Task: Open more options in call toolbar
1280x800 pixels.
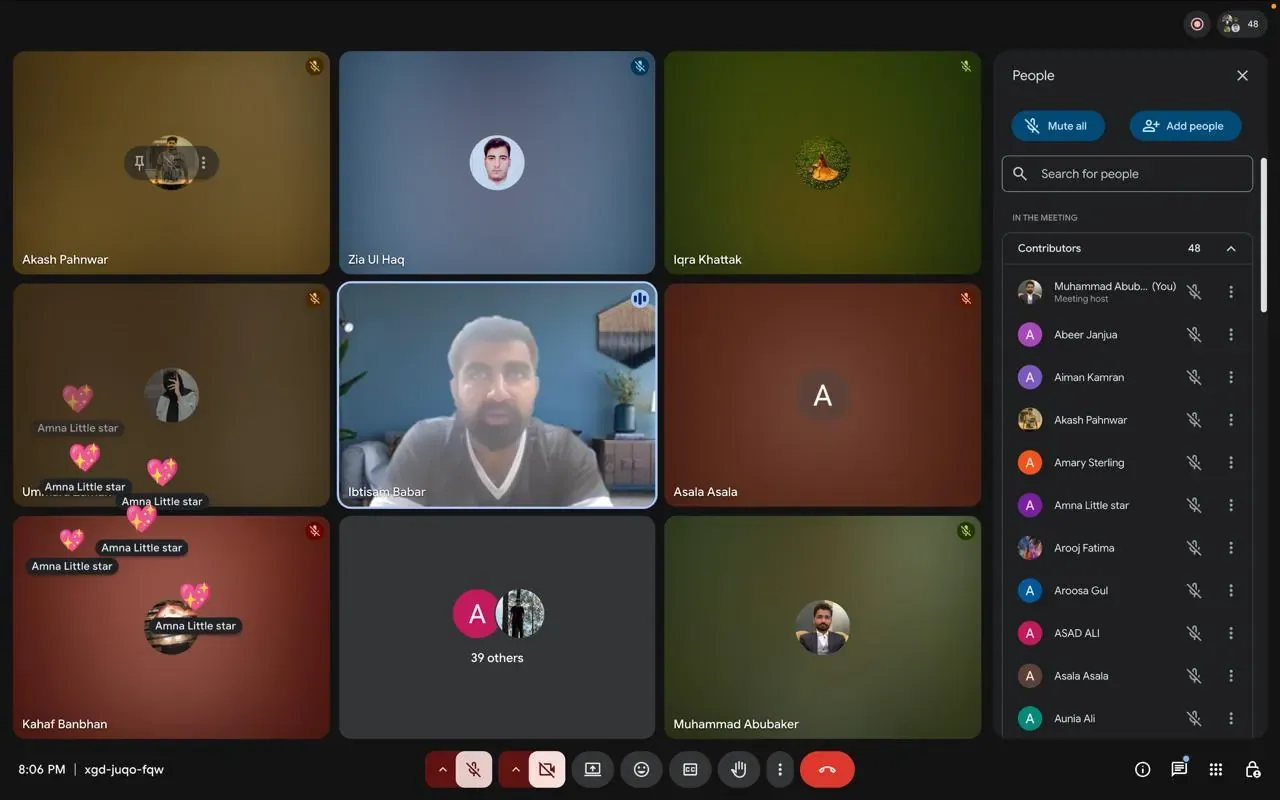Action: click(780, 769)
